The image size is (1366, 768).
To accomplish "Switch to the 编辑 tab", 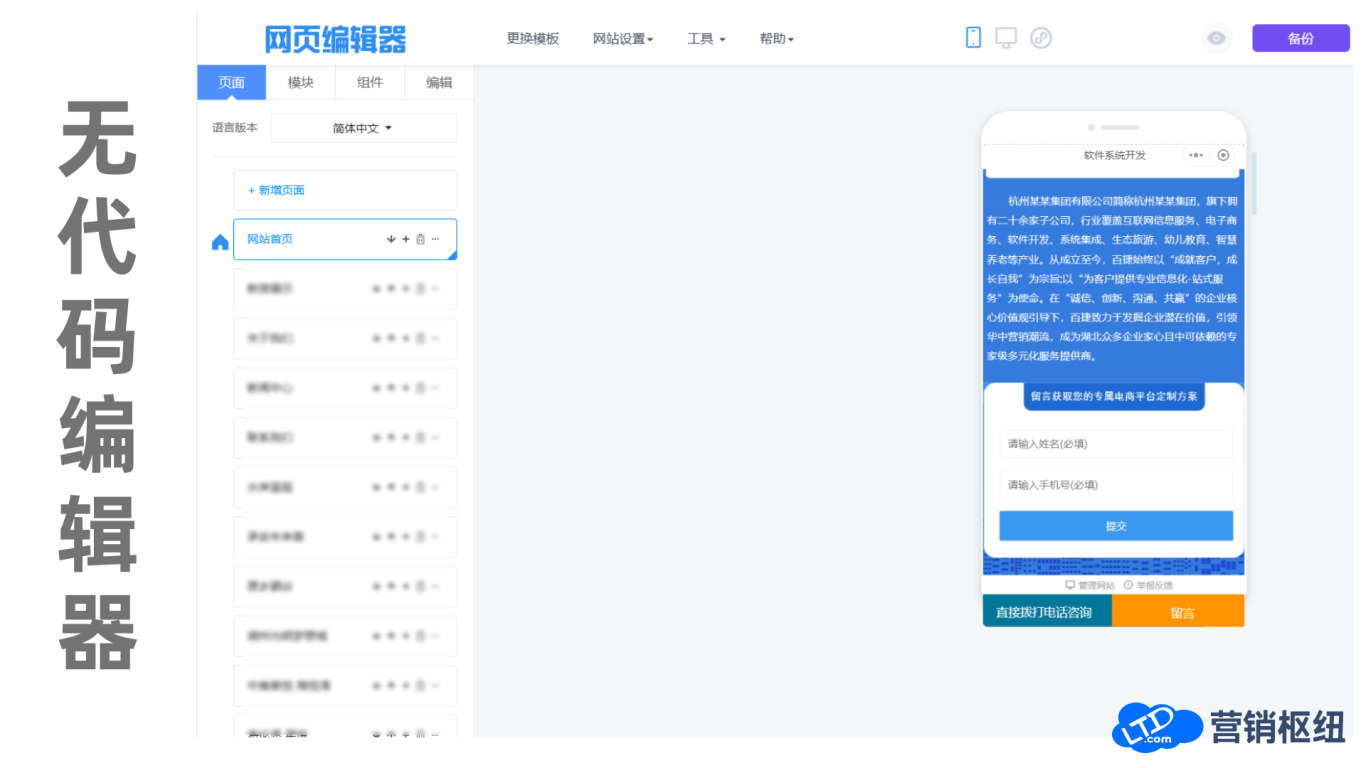I will [x=439, y=83].
